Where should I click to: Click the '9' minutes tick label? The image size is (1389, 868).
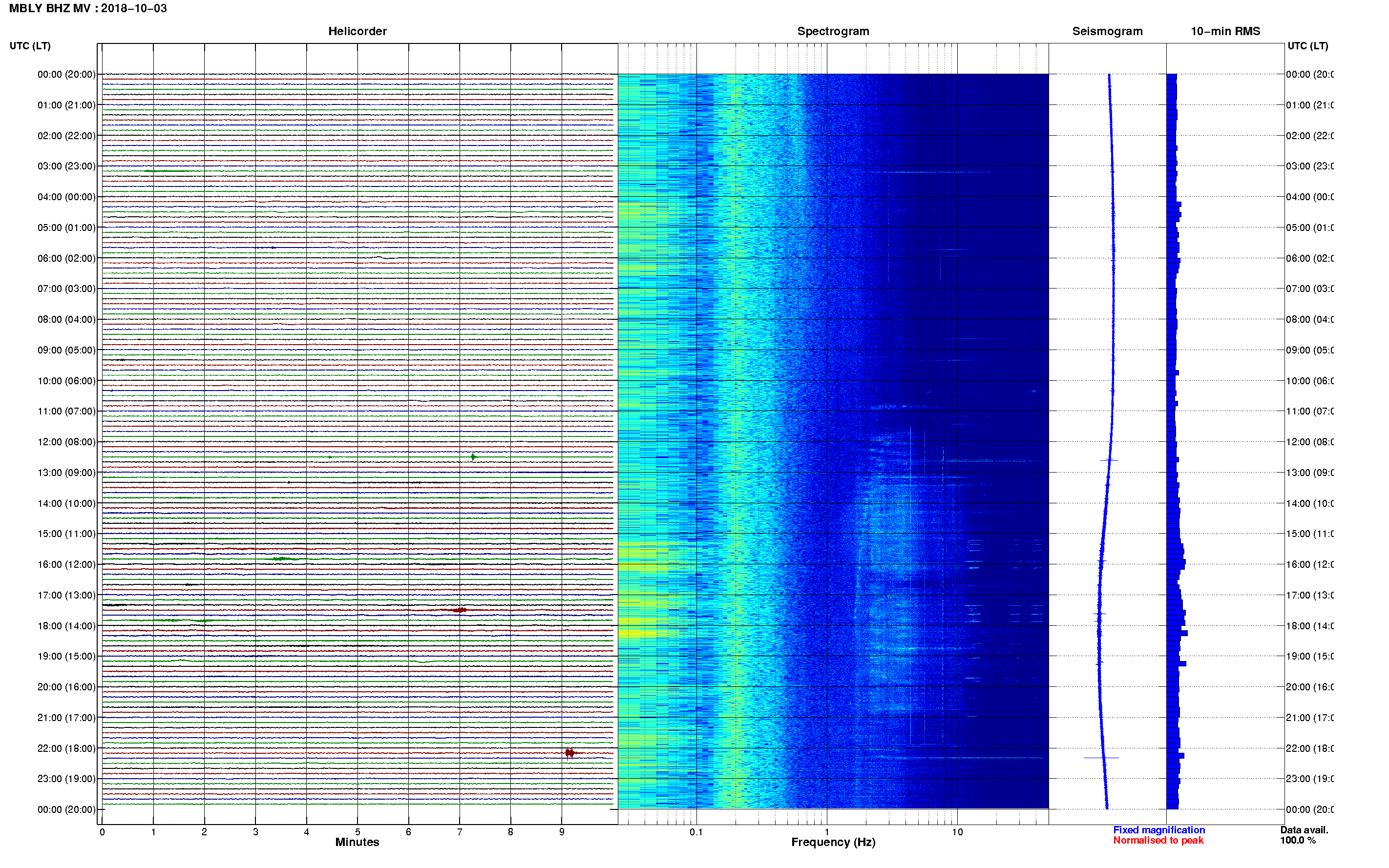point(562,832)
